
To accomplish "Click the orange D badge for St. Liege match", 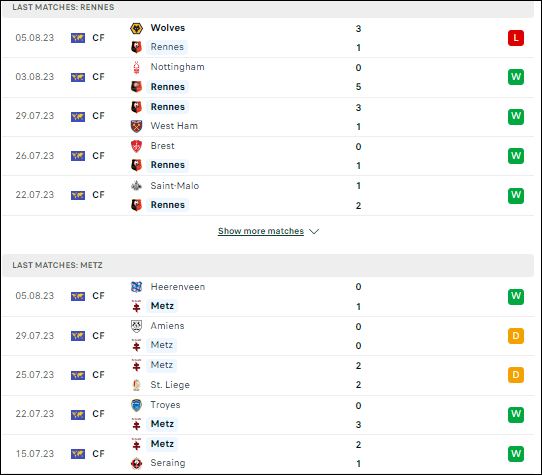I will [x=516, y=375].
